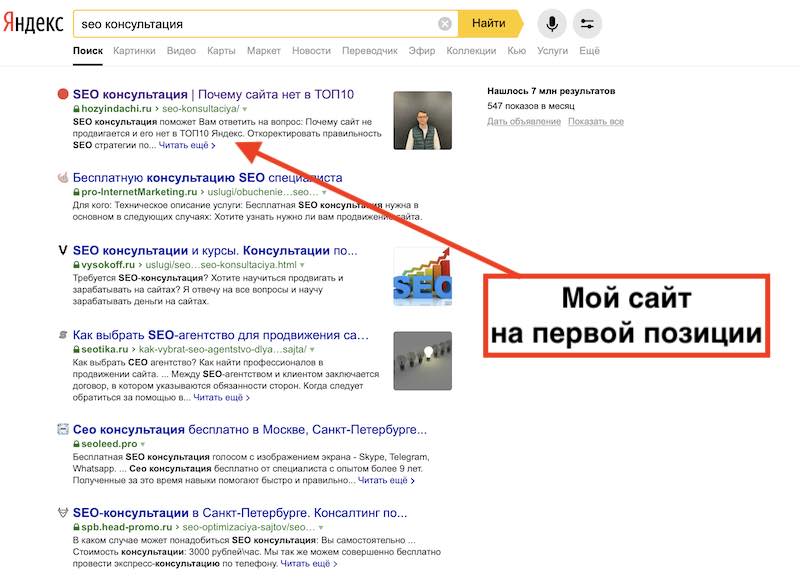The height and width of the screenshot is (582, 800).
Task: Click lock icon beside vysokoff.ru
Action: coord(77,265)
